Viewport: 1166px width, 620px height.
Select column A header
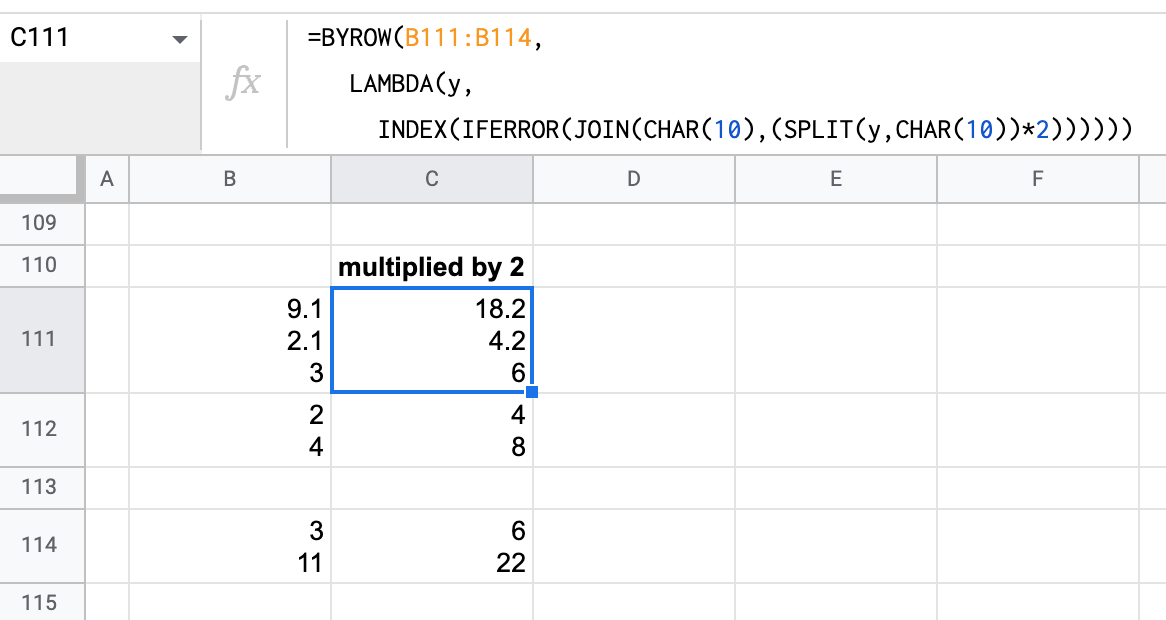pos(107,179)
